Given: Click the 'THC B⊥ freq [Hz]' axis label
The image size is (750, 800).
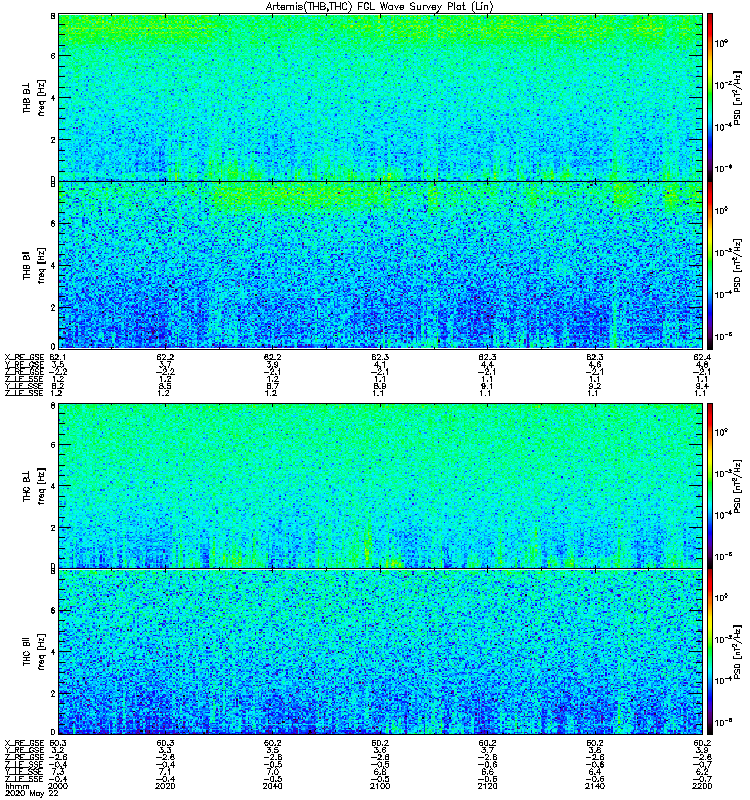Looking at the screenshot, I should [34, 485].
